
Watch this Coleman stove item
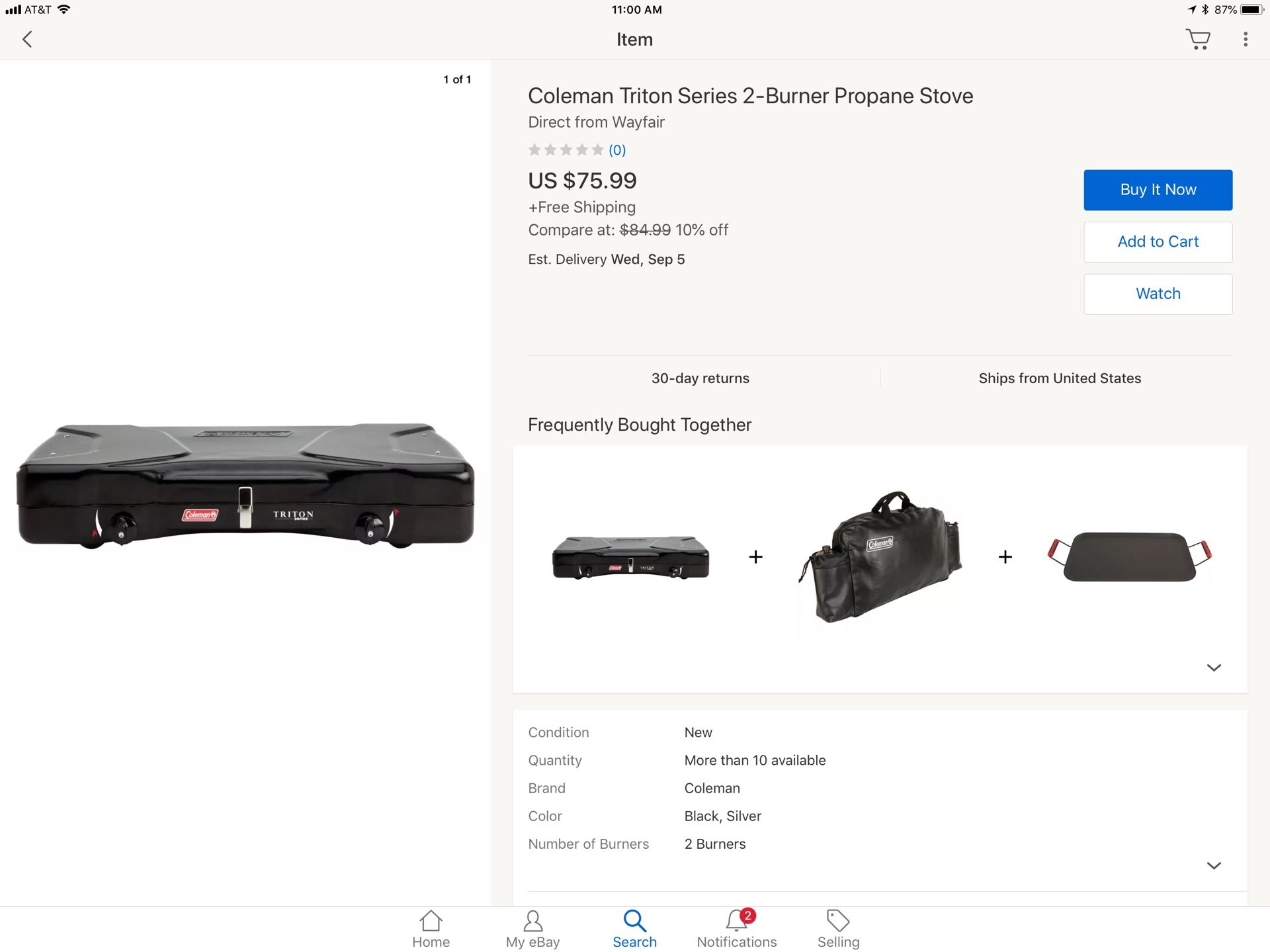click(1158, 294)
